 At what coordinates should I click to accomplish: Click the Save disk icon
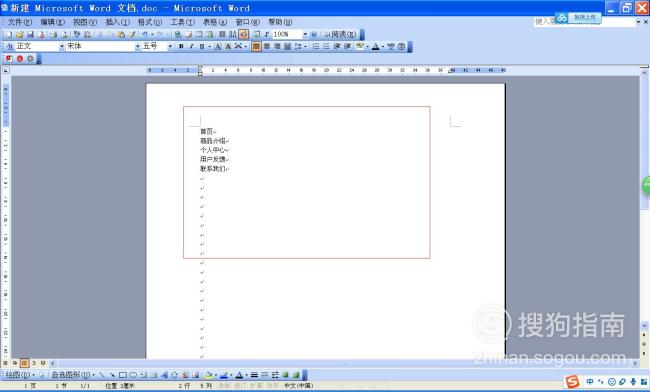(30, 34)
